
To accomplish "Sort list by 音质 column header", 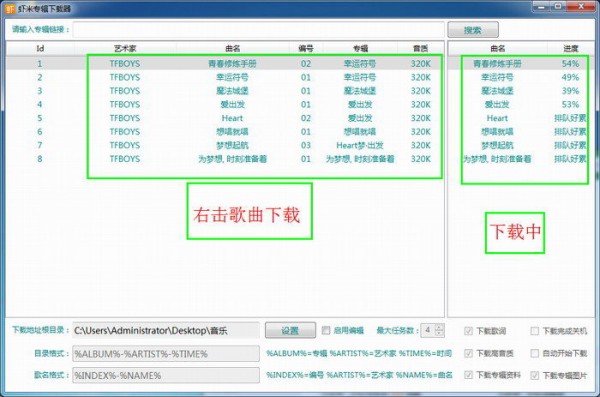I will pyautogui.click(x=421, y=49).
